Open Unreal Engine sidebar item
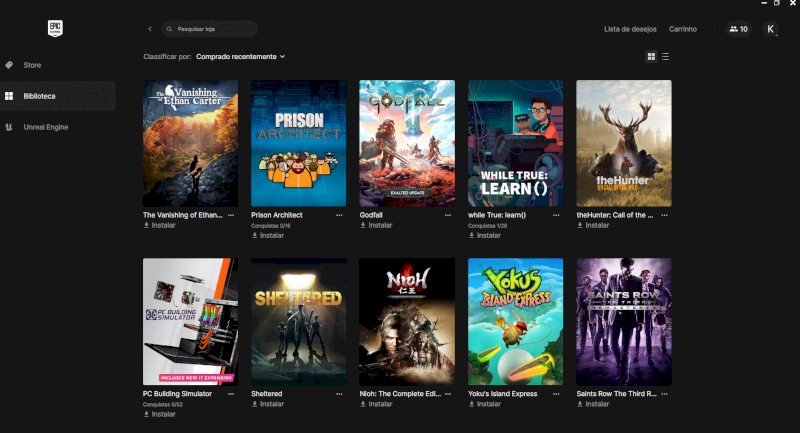Screen dimensions: 800x433 click(45, 127)
